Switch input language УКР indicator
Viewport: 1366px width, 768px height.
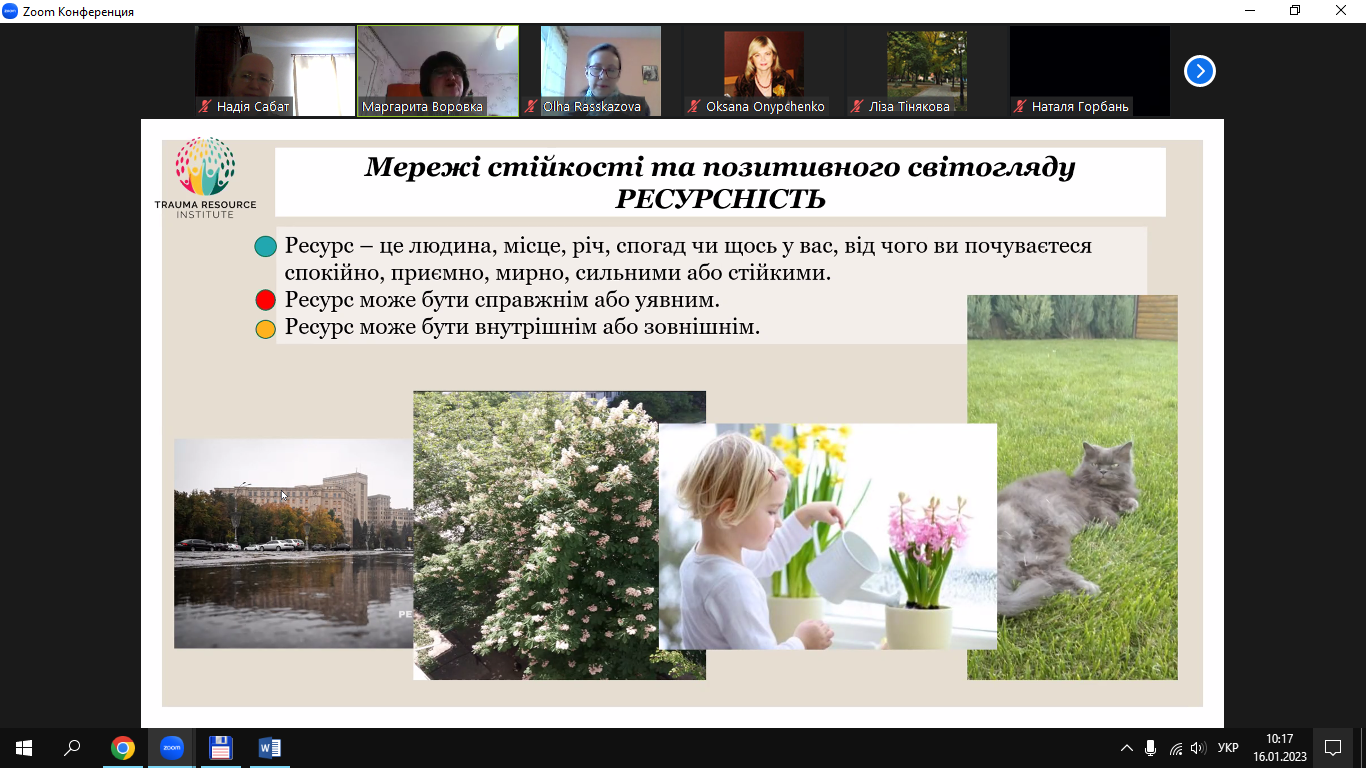[1228, 748]
